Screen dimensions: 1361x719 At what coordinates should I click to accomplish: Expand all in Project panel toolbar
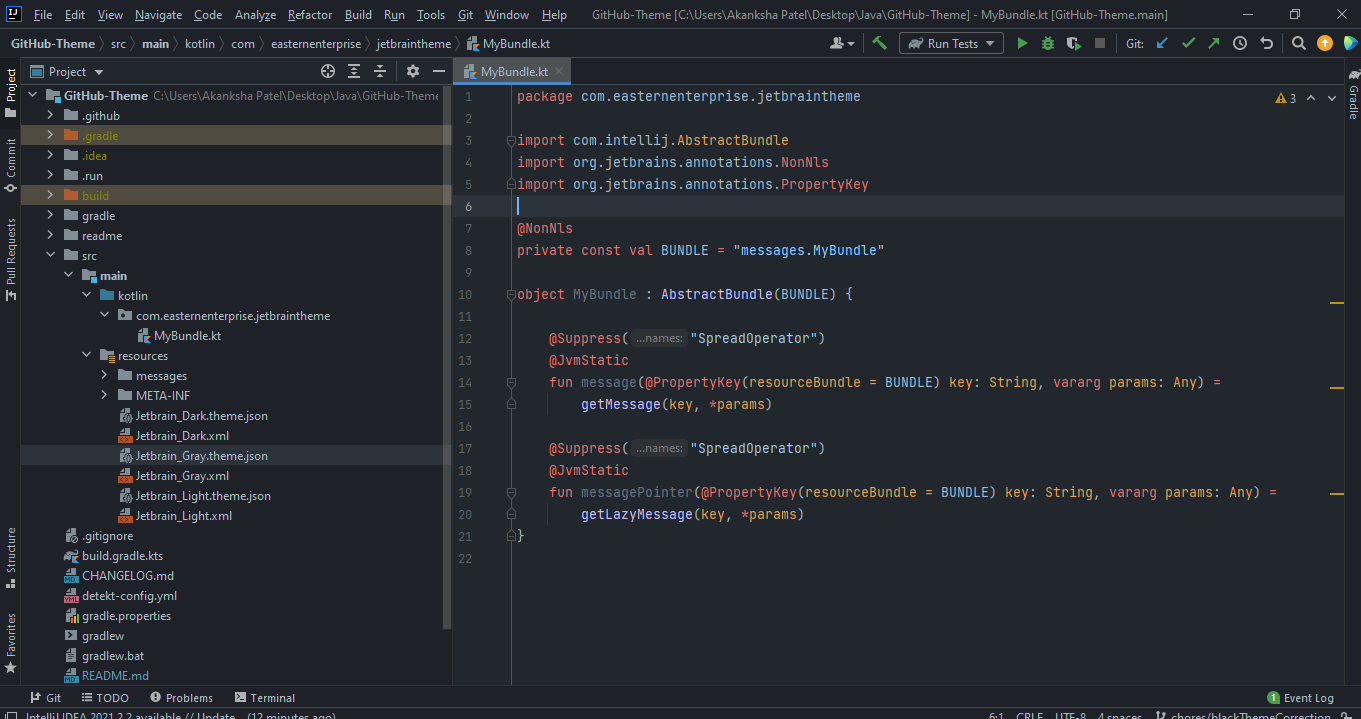coord(354,71)
